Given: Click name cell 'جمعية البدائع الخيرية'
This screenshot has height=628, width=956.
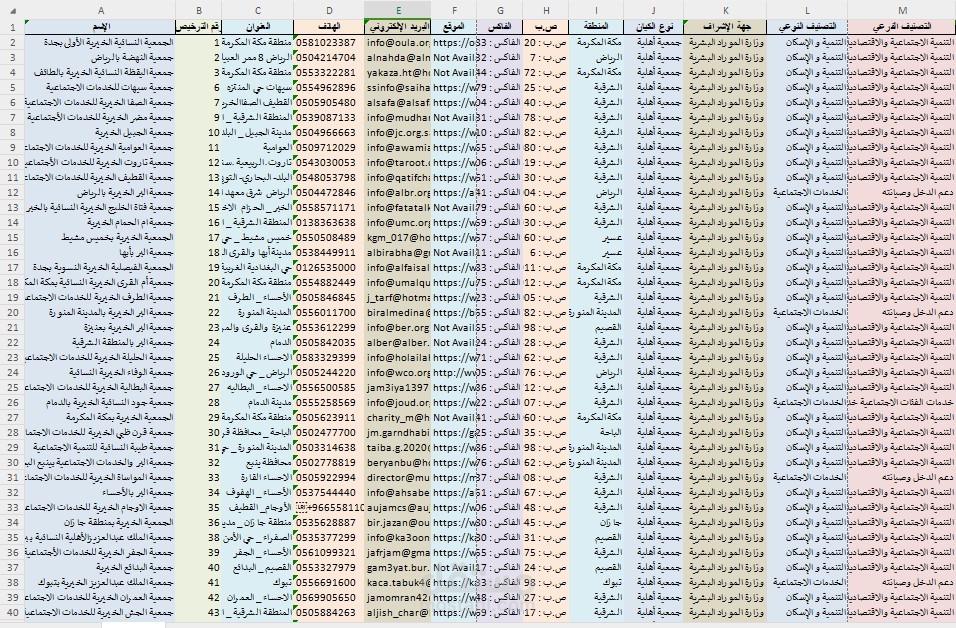Looking at the screenshot, I should (x=100, y=568).
